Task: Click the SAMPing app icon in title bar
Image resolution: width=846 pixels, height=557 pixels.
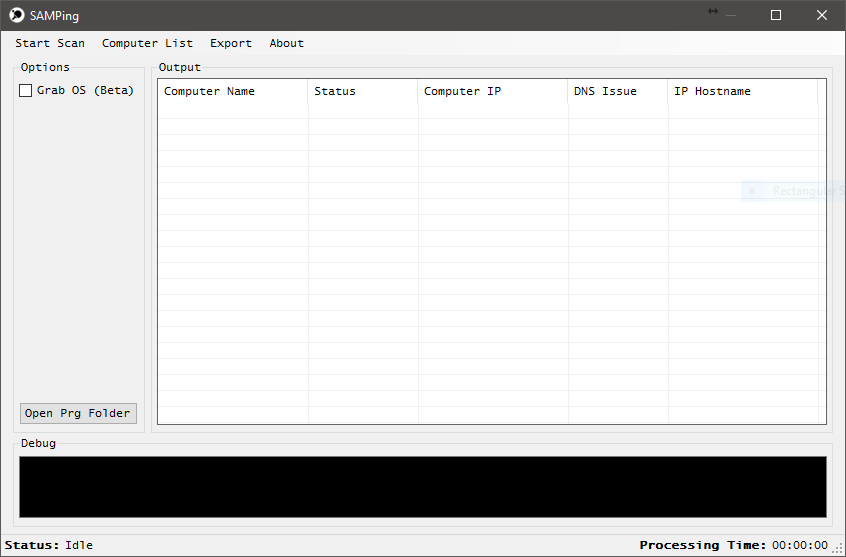Action: pos(16,15)
